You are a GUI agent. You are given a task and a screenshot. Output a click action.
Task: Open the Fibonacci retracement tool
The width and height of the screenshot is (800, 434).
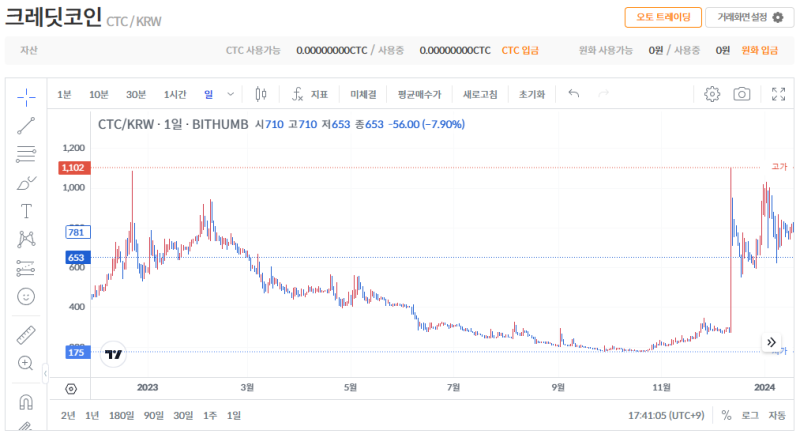[x=26, y=154]
